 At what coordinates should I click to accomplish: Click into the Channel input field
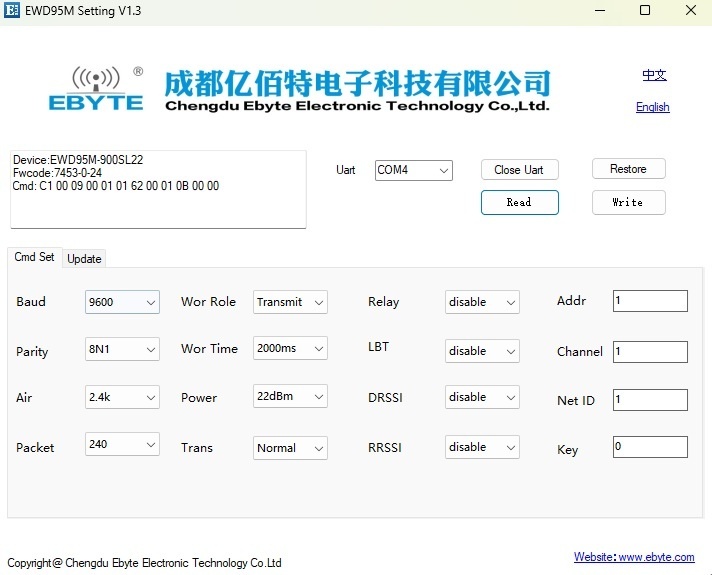(650, 352)
